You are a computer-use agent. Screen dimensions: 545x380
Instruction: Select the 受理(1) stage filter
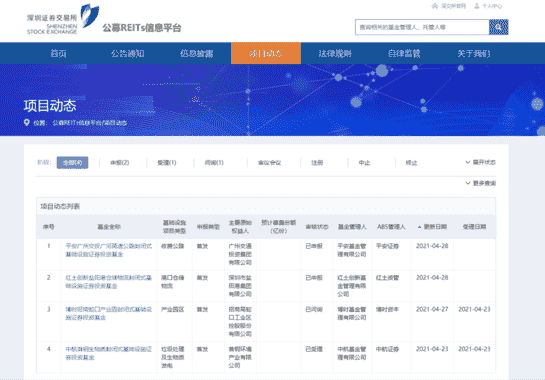tap(167, 162)
